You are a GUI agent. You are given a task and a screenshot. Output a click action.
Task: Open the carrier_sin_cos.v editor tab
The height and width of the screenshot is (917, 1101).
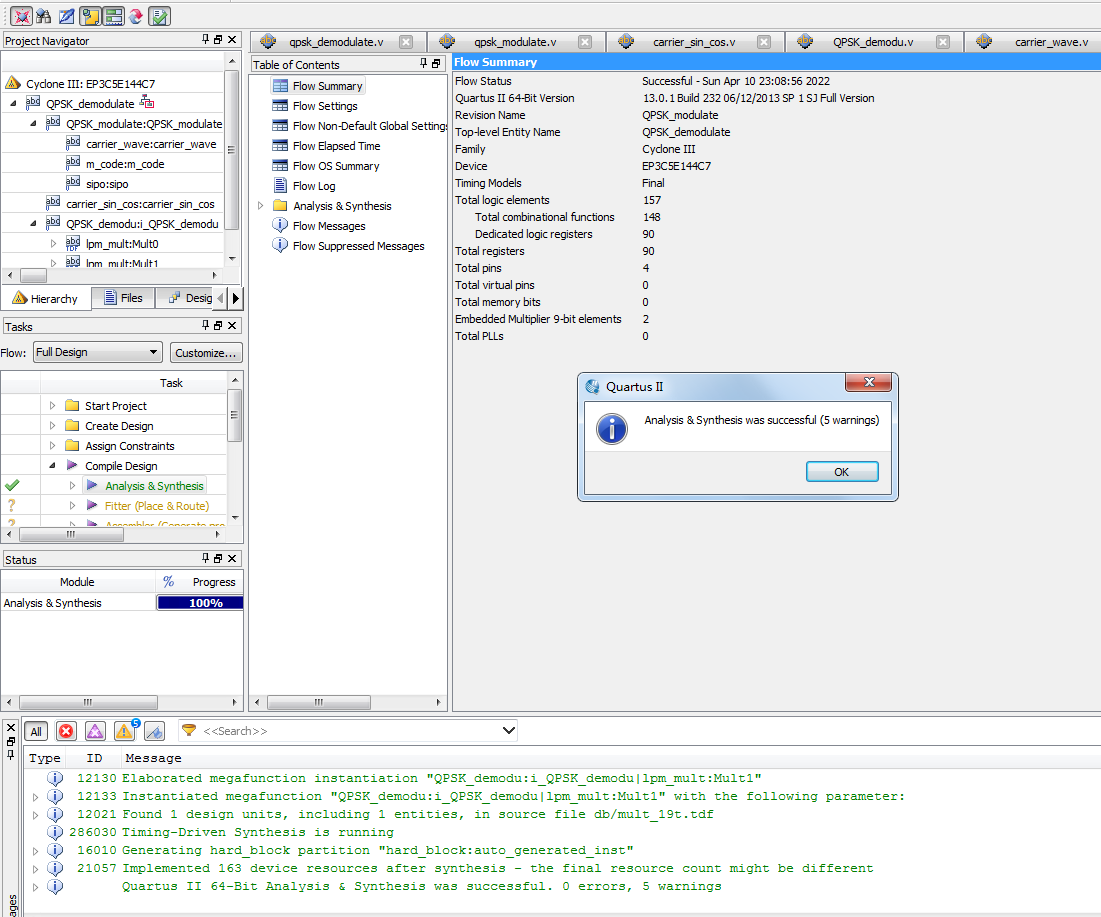click(x=693, y=42)
